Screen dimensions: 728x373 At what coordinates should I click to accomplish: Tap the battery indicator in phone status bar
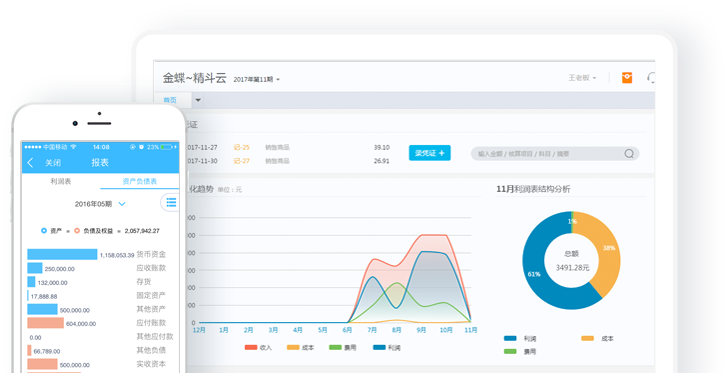tap(167, 147)
